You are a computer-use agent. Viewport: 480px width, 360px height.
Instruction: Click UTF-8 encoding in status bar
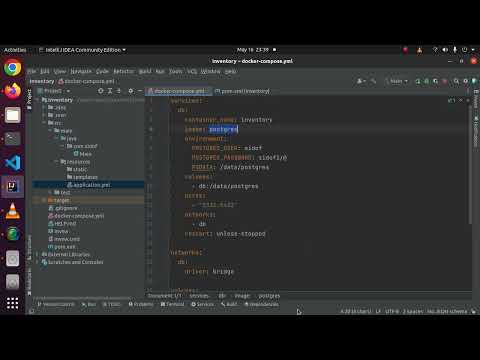(x=392, y=311)
